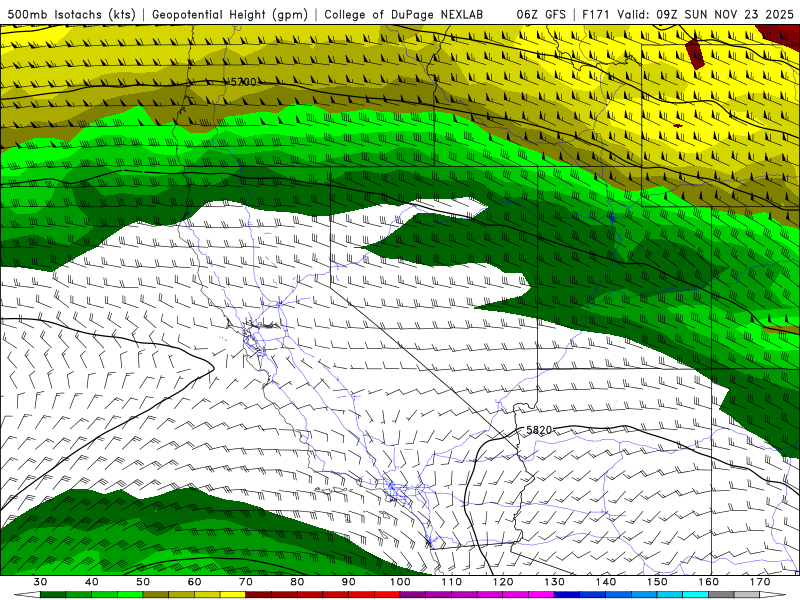Pick the light gray swatch ending at 170
The height and width of the screenshot is (600, 800).
pyautogui.click(x=746, y=595)
